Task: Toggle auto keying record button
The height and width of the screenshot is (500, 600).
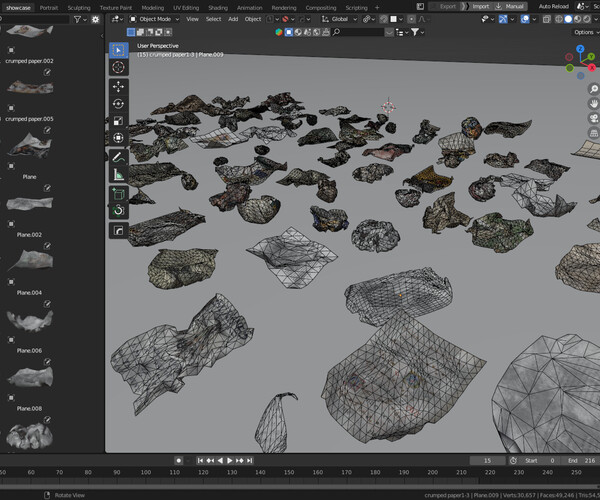Action: click(x=179, y=461)
